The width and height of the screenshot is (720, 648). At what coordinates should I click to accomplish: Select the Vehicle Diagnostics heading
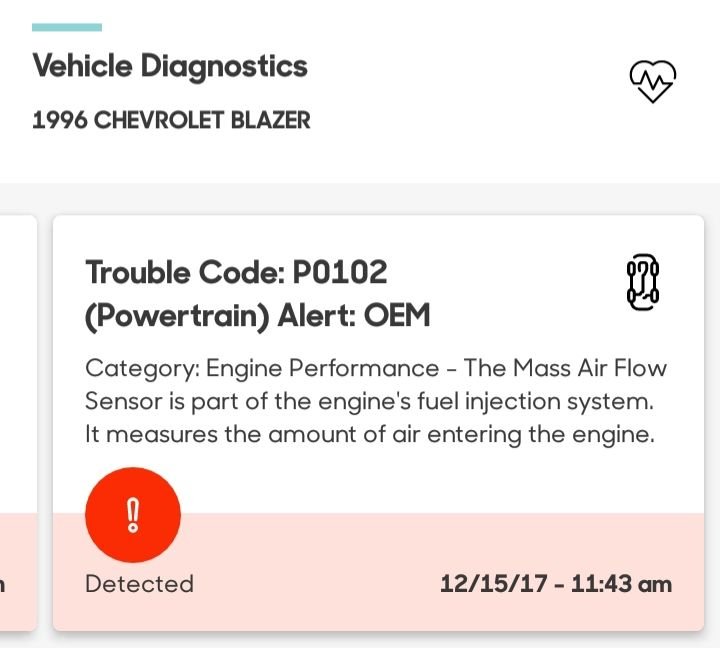(170, 67)
